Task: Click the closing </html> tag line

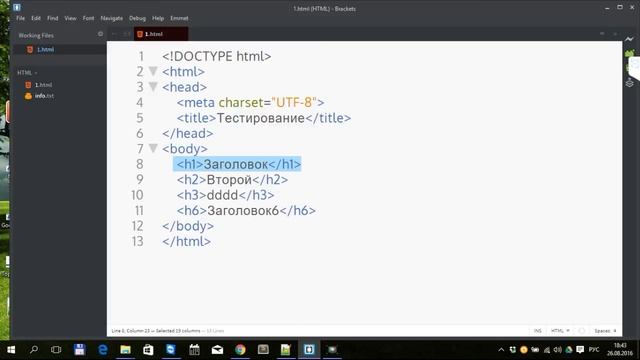Action: pyautogui.click(x=187, y=241)
